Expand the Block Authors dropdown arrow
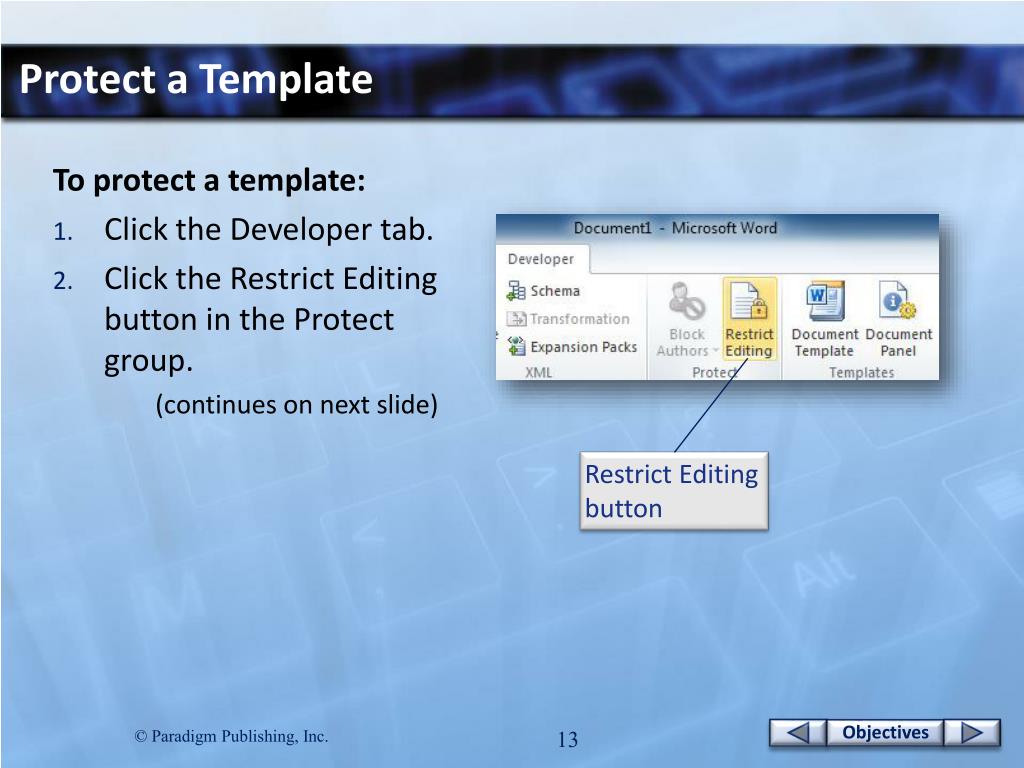The image size is (1024, 768). [715, 351]
